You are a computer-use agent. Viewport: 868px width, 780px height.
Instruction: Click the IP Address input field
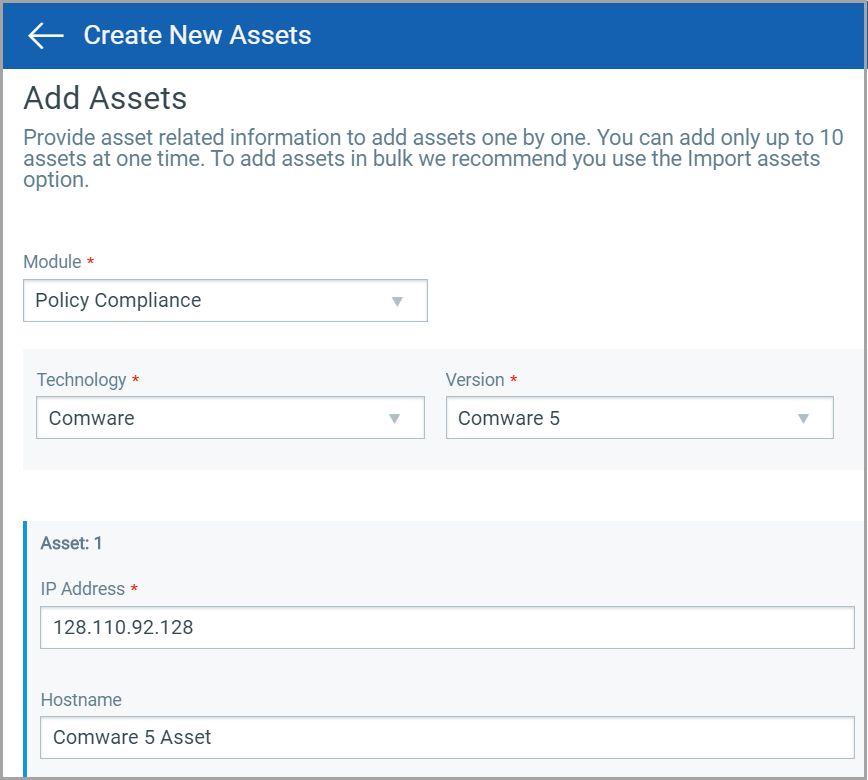(x=447, y=627)
